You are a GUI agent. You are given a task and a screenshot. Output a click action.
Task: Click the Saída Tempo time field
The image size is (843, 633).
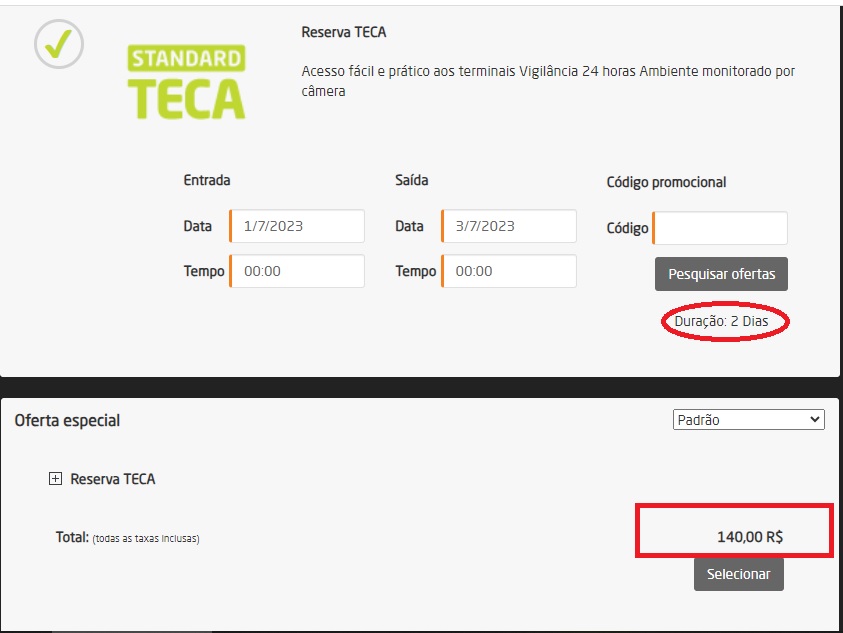tap(509, 271)
